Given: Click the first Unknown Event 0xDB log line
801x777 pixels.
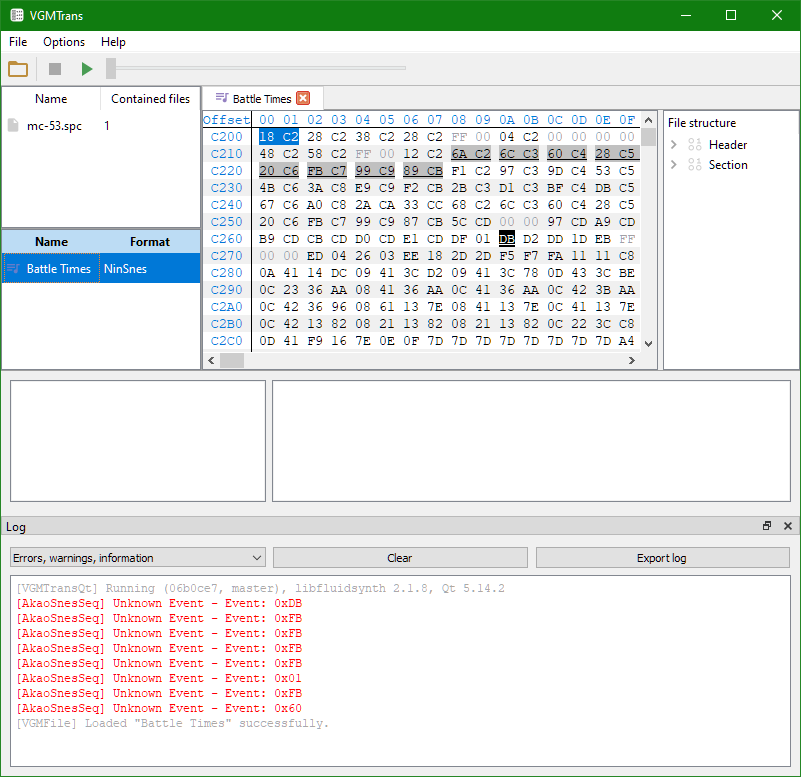Looking at the screenshot, I should click(x=159, y=603).
